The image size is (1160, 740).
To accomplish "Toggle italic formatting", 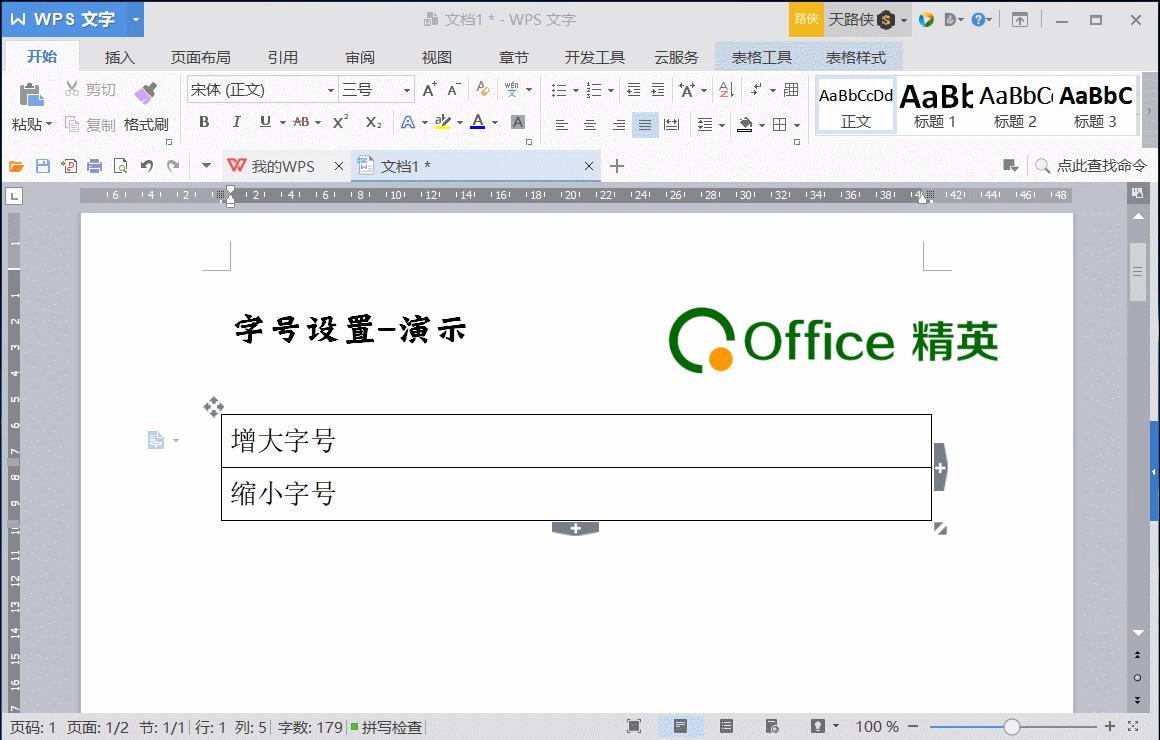I will pos(234,122).
